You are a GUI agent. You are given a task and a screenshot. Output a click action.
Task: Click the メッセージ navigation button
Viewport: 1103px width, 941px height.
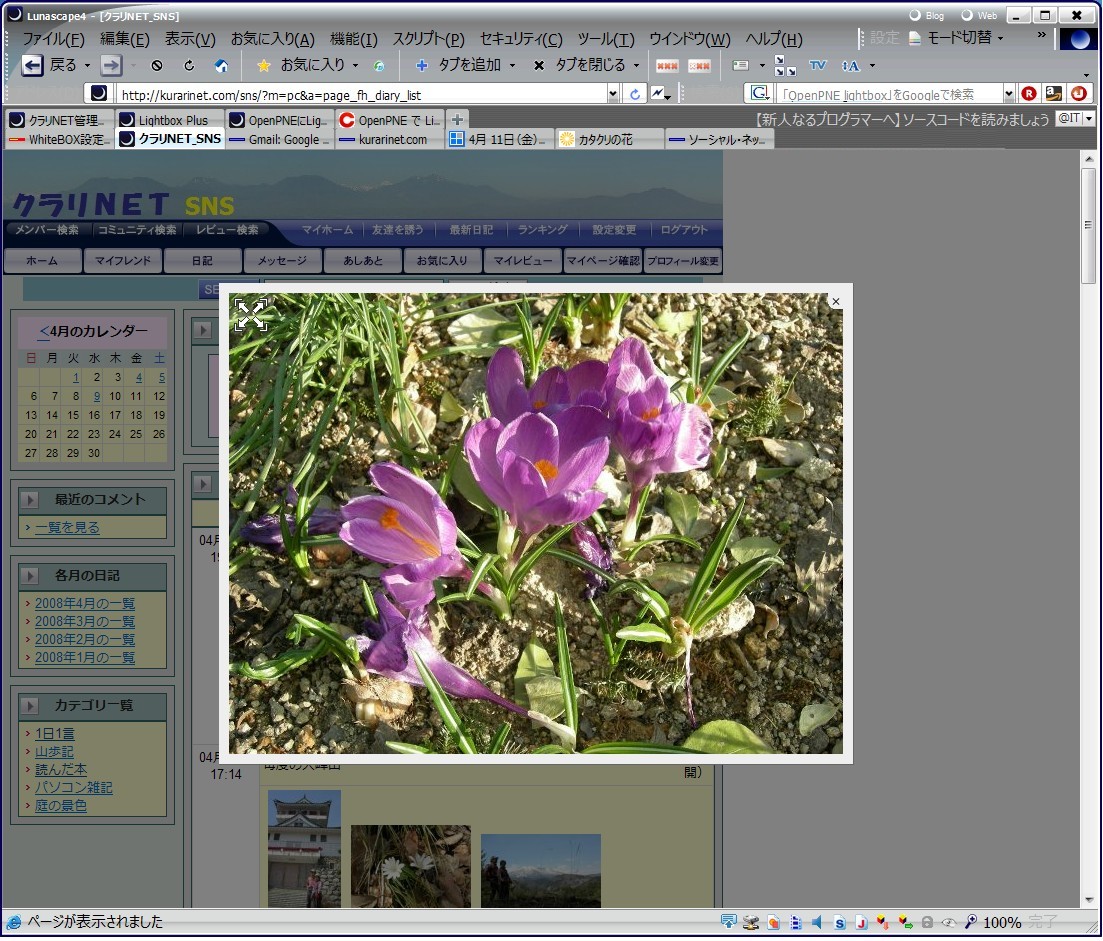click(x=282, y=261)
